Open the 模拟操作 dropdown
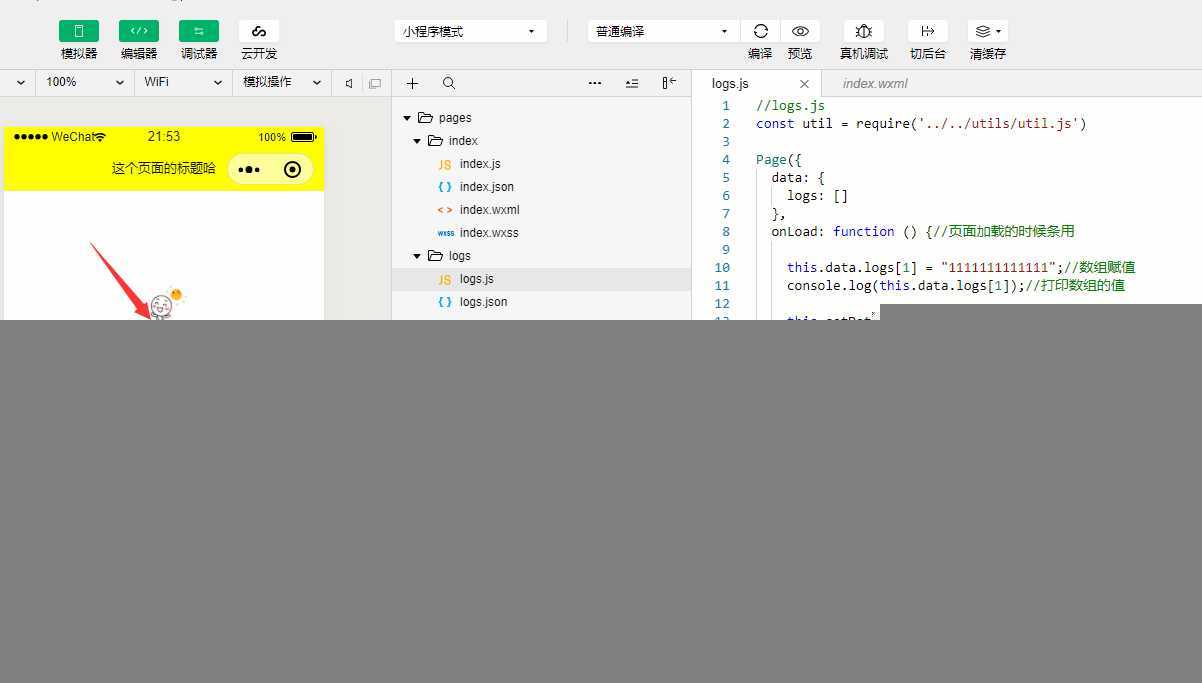This screenshot has width=1202, height=683. [282, 82]
